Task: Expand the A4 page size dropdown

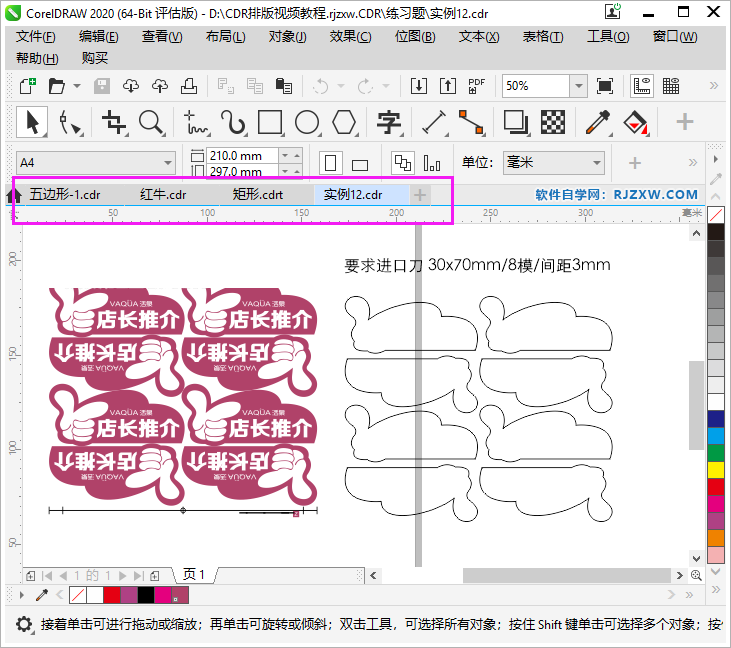Action: coord(167,163)
